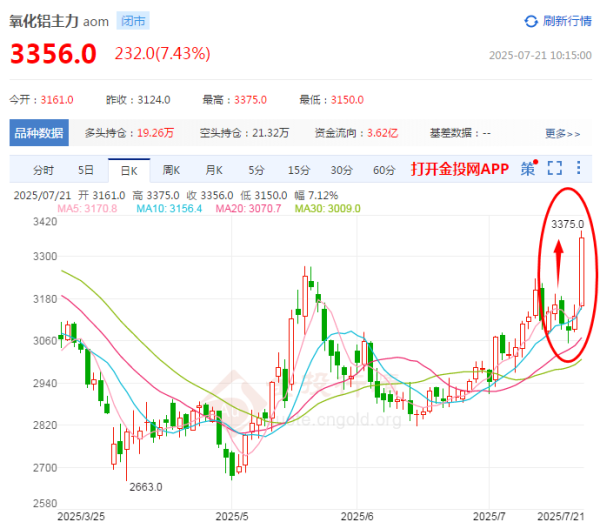Click the 资金流向 value 3.62亿
This screenshot has width=600, height=522.
coord(383,133)
